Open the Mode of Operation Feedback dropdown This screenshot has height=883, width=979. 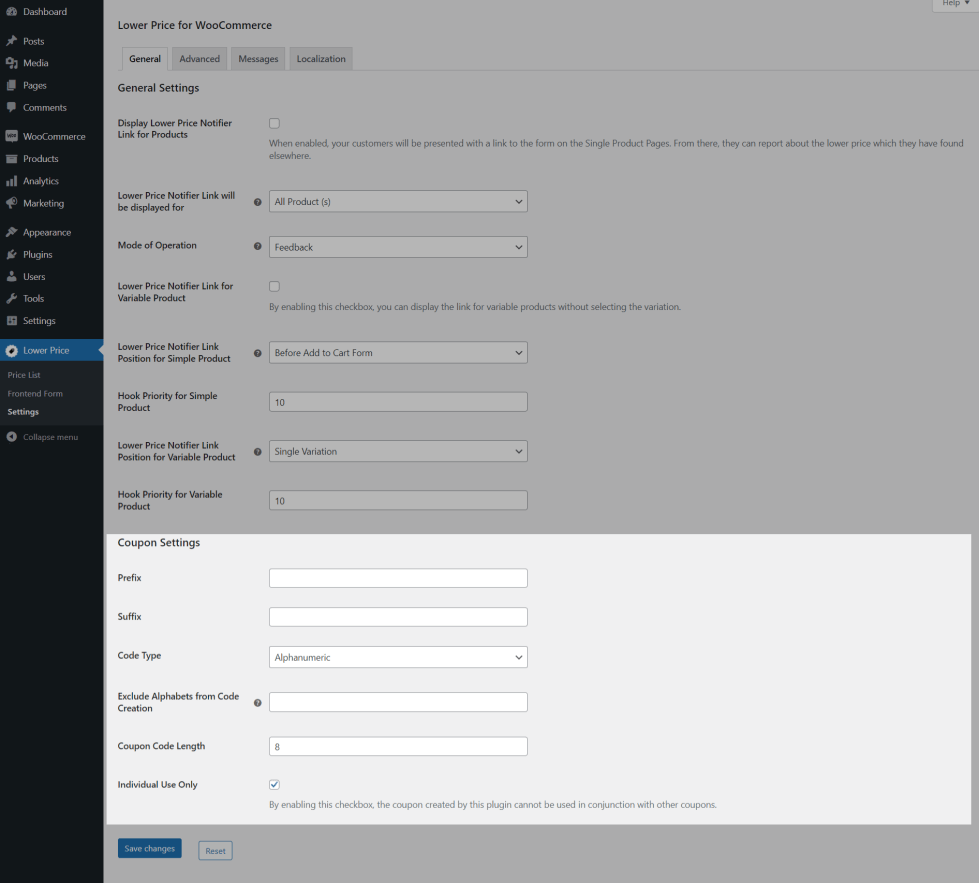pyautogui.click(x=398, y=247)
